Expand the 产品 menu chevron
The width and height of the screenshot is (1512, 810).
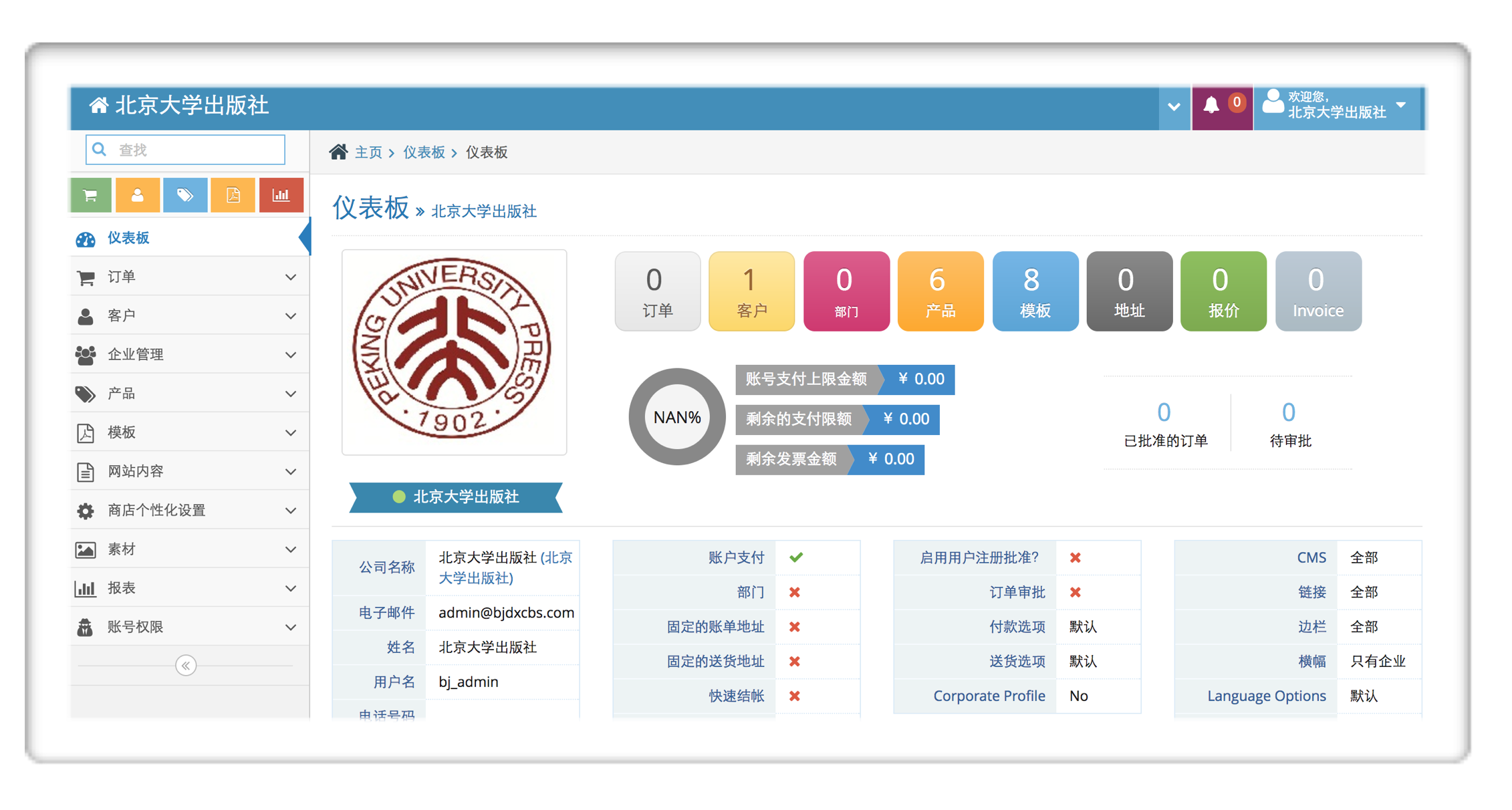pyautogui.click(x=291, y=394)
